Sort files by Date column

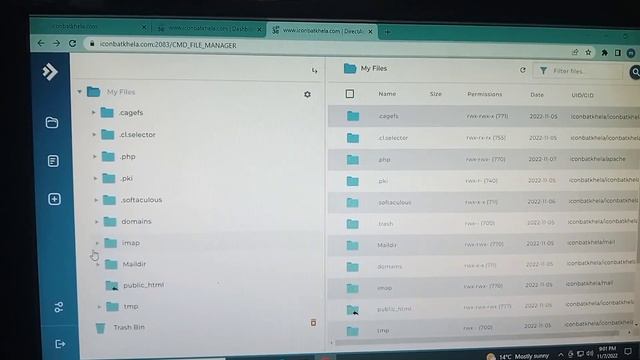click(537, 95)
